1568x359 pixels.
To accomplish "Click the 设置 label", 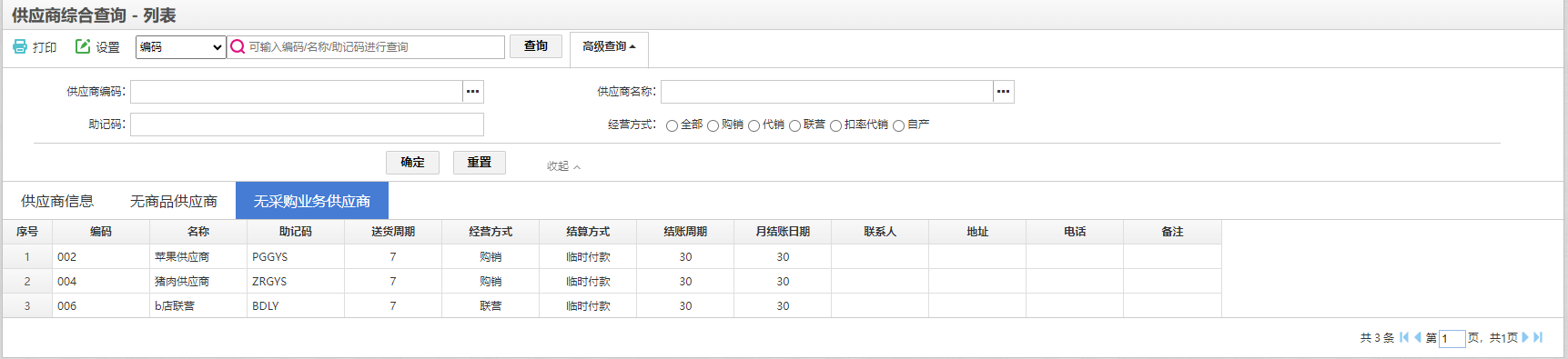I will (x=107, y=47).
